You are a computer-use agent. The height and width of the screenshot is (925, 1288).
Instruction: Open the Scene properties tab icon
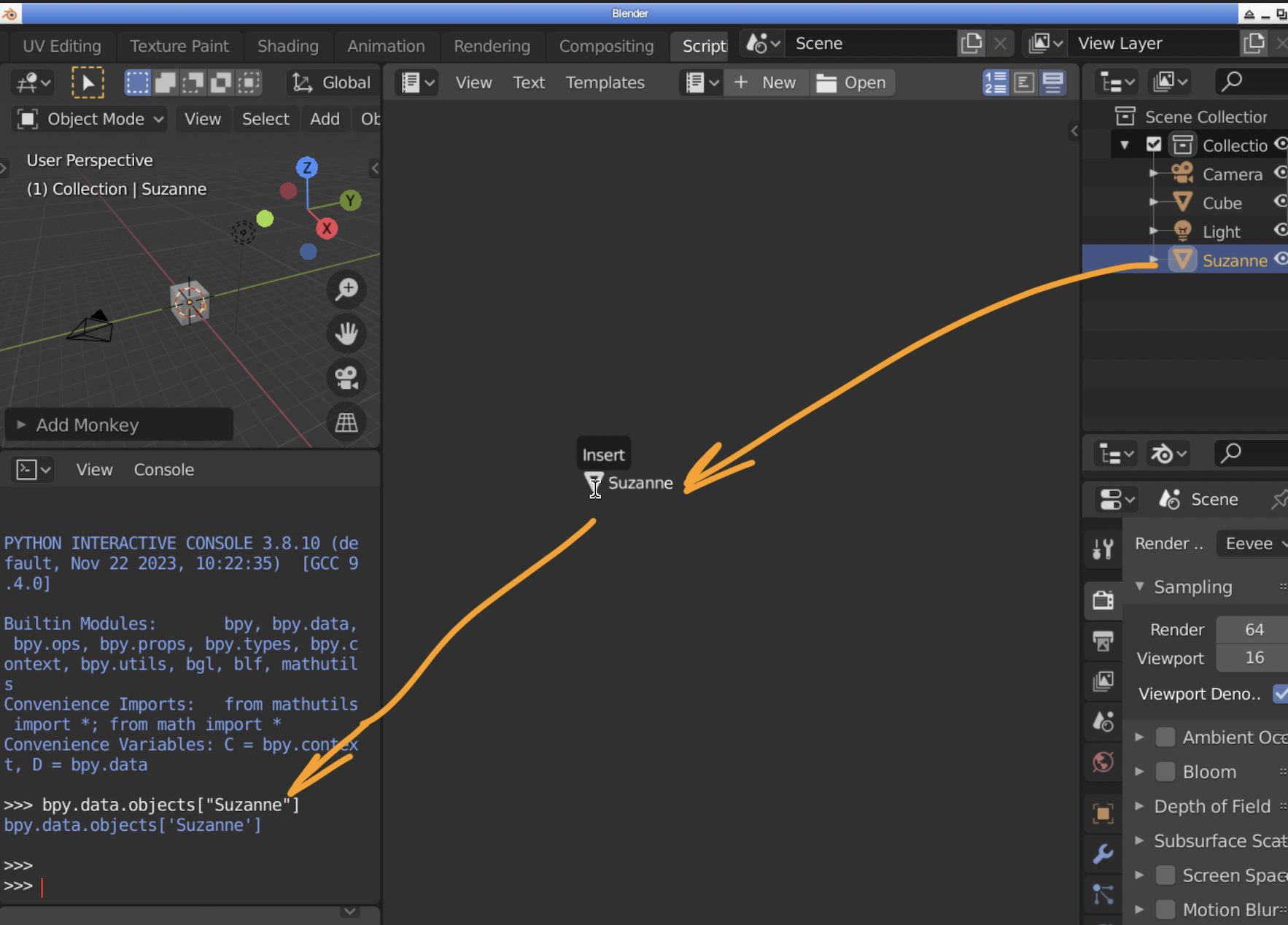1103,721
